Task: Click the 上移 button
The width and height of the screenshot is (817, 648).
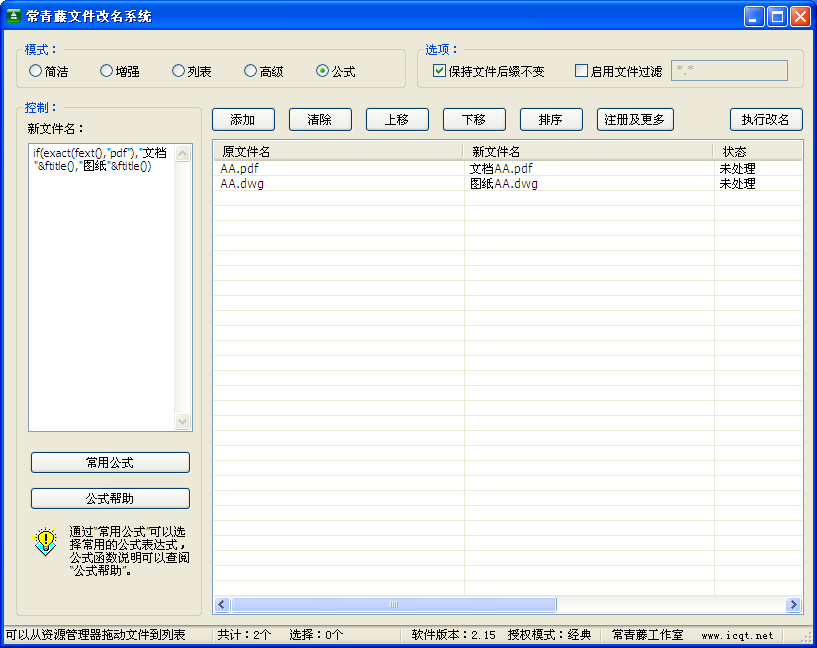Action: [398, 120]
